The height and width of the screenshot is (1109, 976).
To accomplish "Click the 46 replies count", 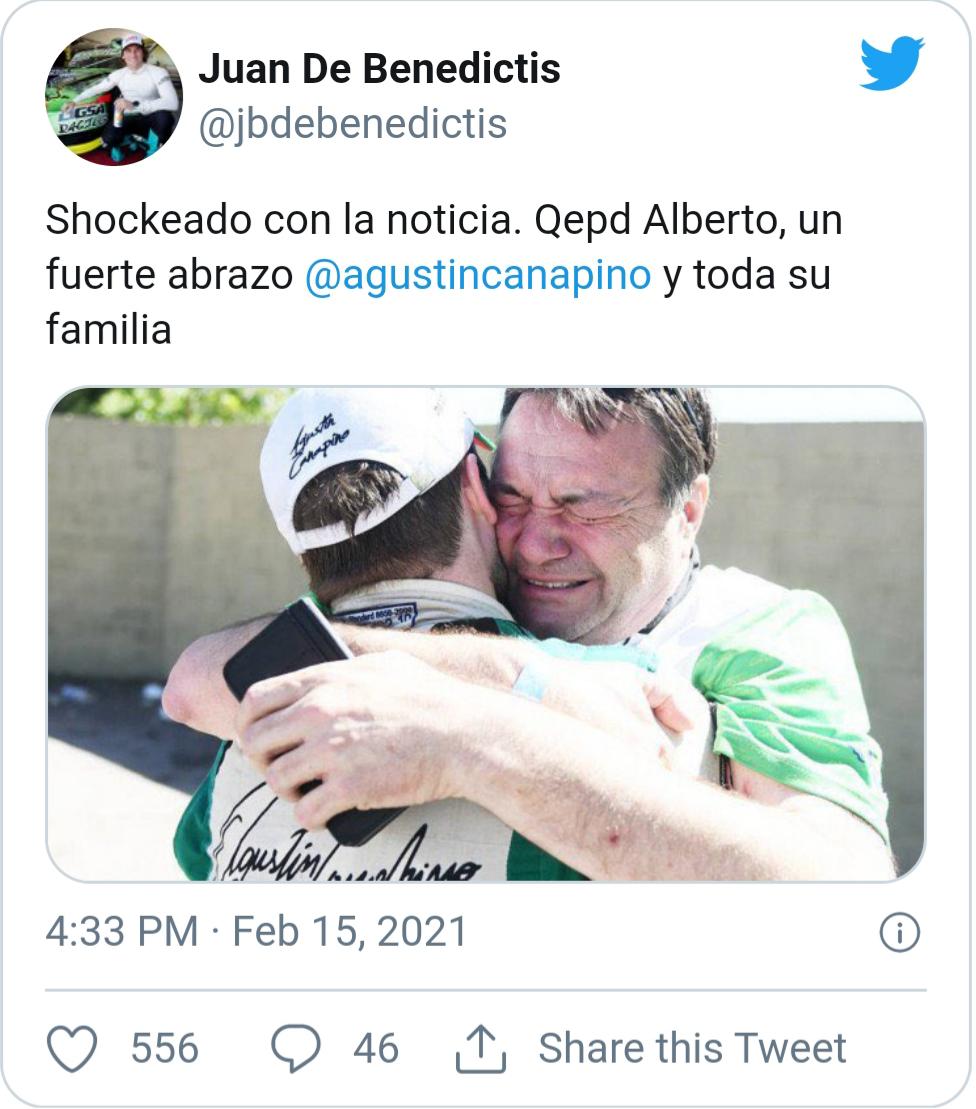I will pyautogui.click(x=376, y=1049).
